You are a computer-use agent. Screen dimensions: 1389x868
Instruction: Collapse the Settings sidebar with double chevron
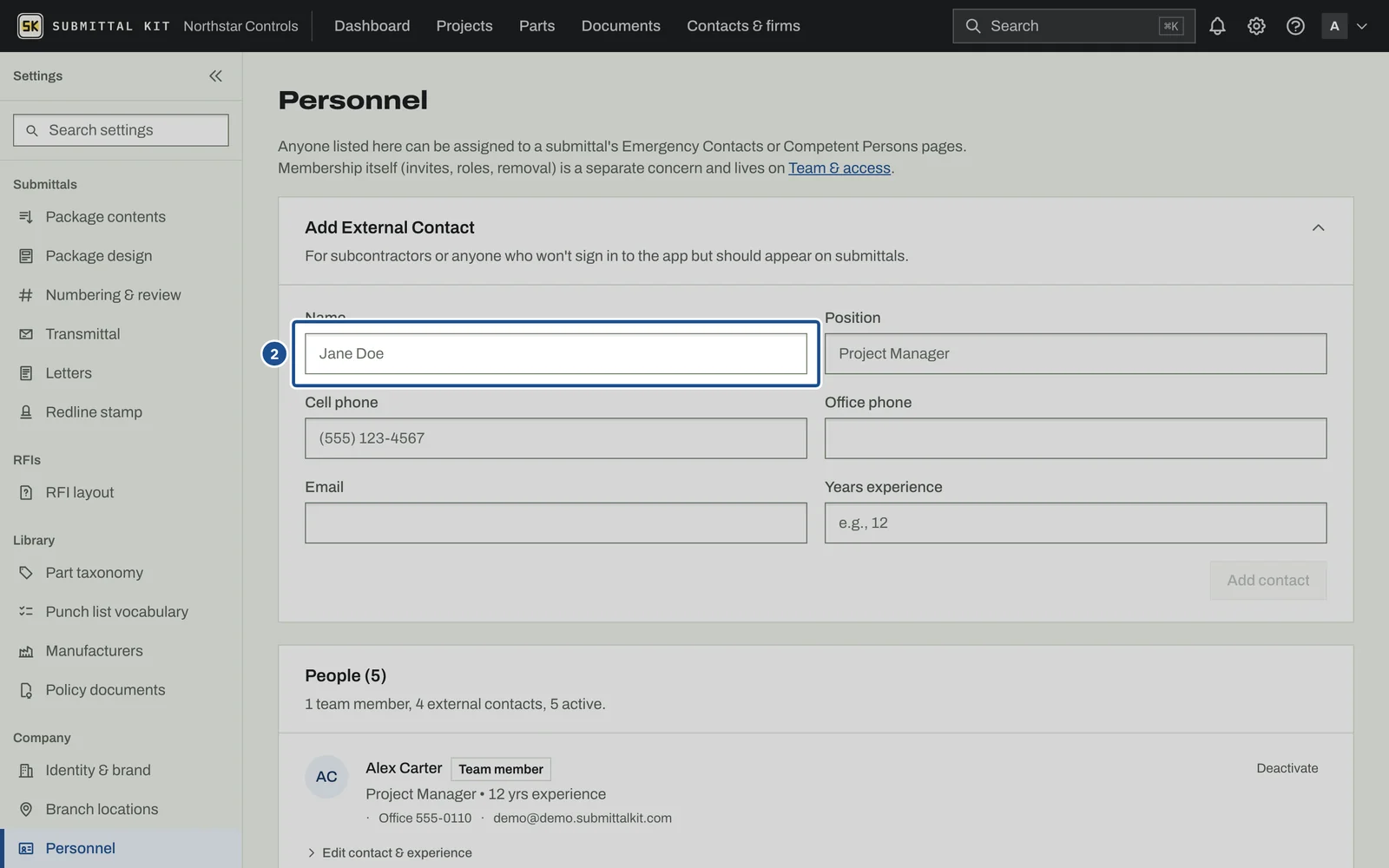point(215,76)
